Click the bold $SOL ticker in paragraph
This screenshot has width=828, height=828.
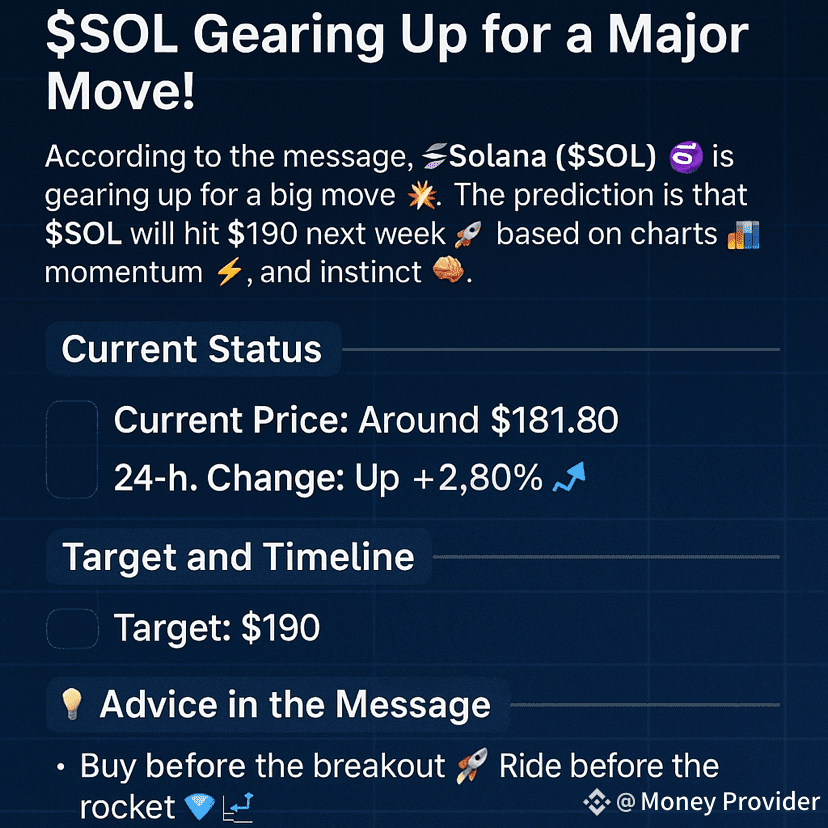tap(83, 234)
